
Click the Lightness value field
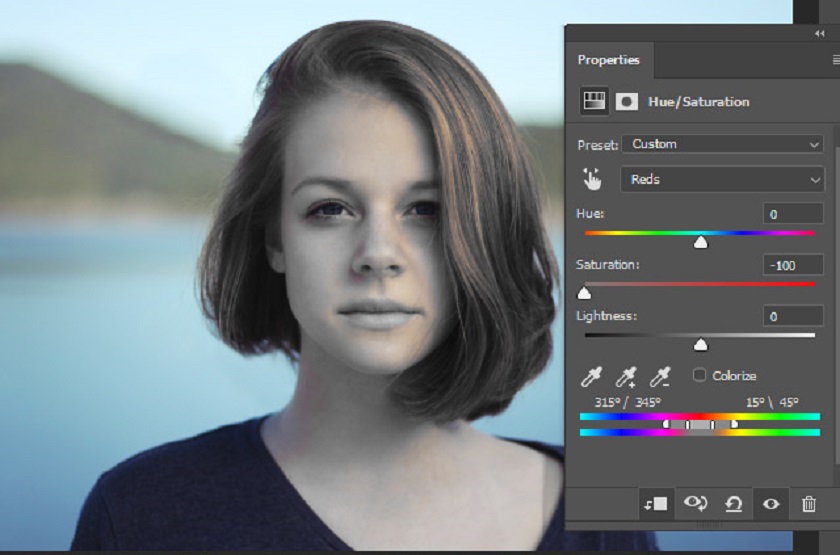[793, 316]
